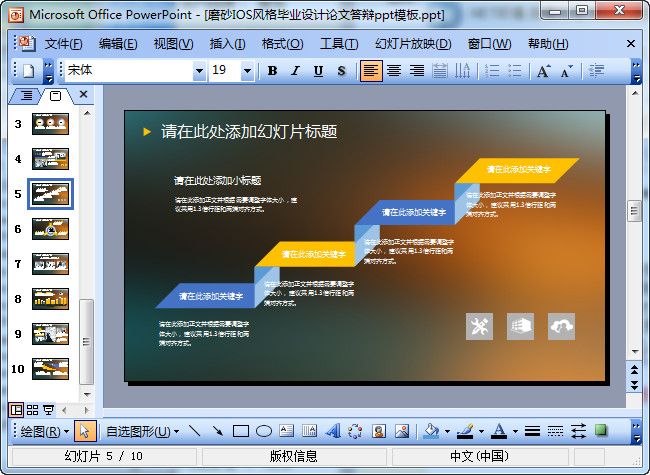Select the Rectangle drawing tool
The width and height of the screenshot is (650, 475).
[241, 431]
